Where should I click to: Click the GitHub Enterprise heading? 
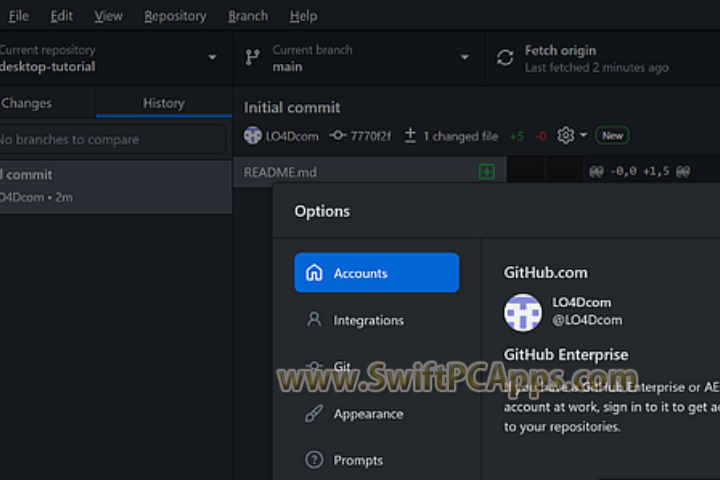tap(566, 355)
